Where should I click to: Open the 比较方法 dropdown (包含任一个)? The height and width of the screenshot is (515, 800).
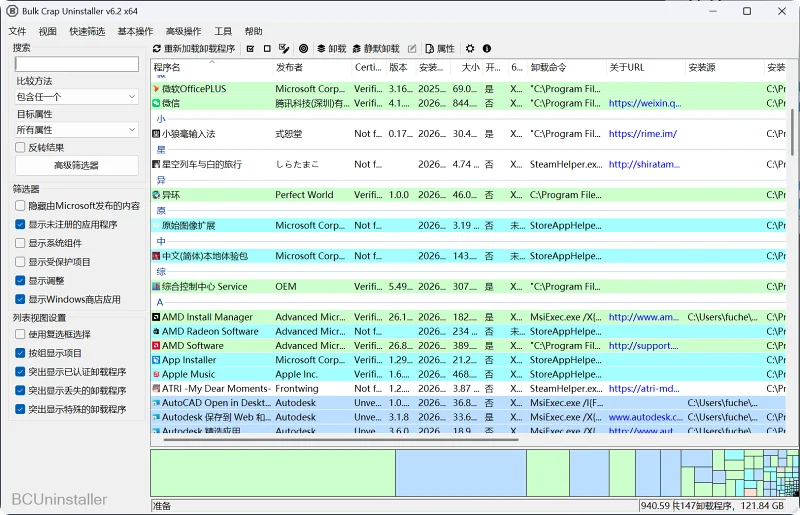[77, 97]
